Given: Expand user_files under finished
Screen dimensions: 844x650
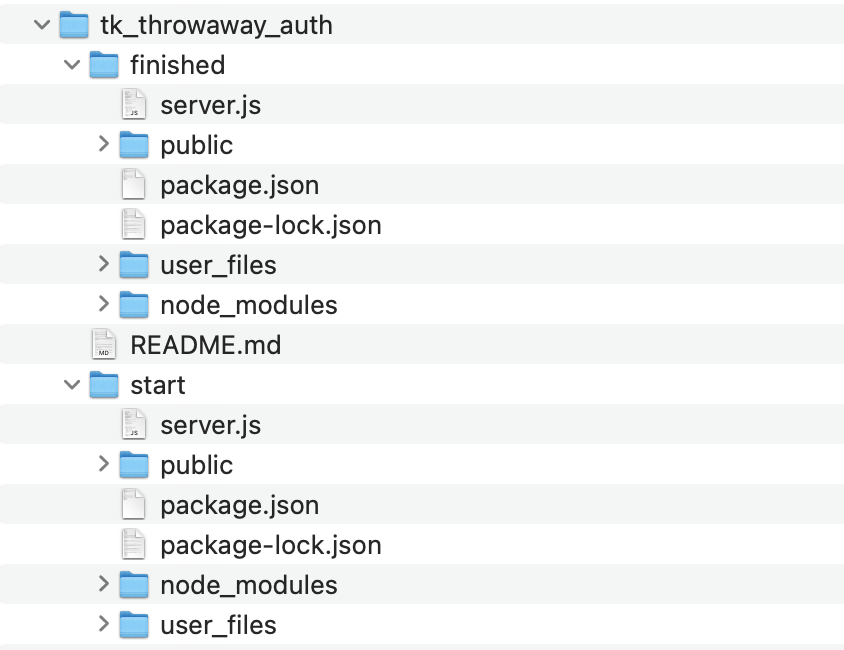Looking at the screenshot, I should pos(103,264).
